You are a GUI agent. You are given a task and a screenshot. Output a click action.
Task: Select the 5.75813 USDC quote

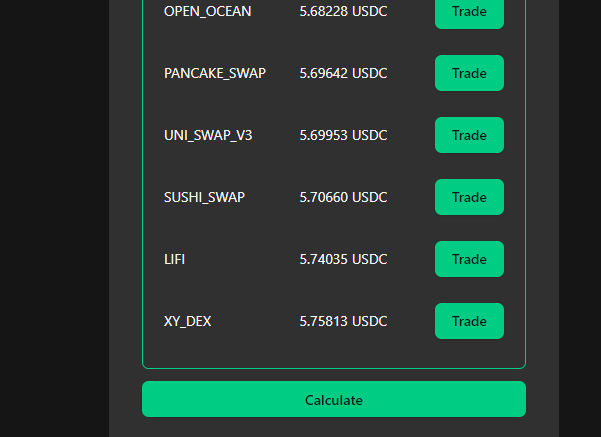343,321
